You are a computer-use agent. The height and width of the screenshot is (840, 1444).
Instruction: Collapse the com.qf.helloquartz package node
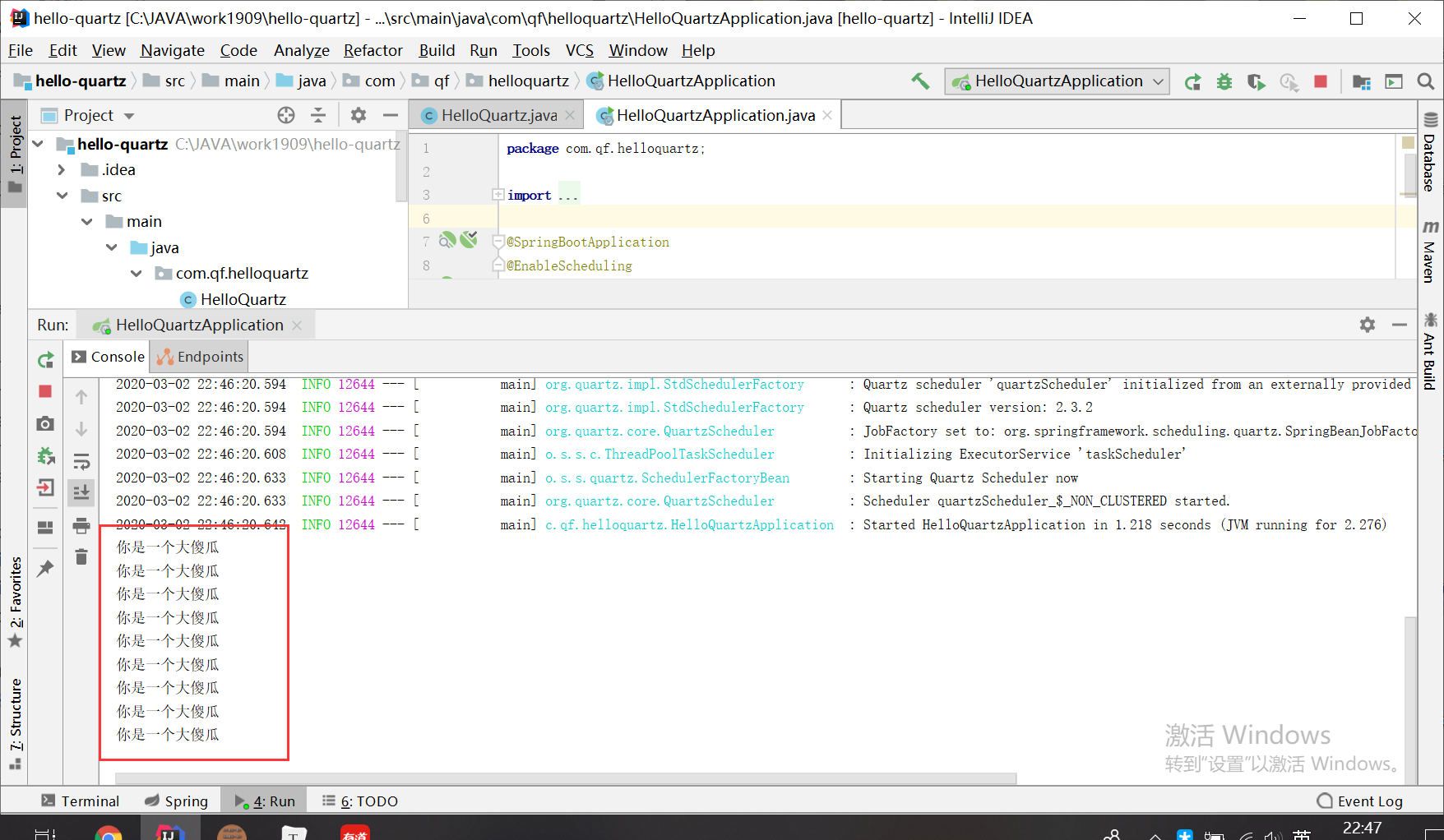coord(137,274)
